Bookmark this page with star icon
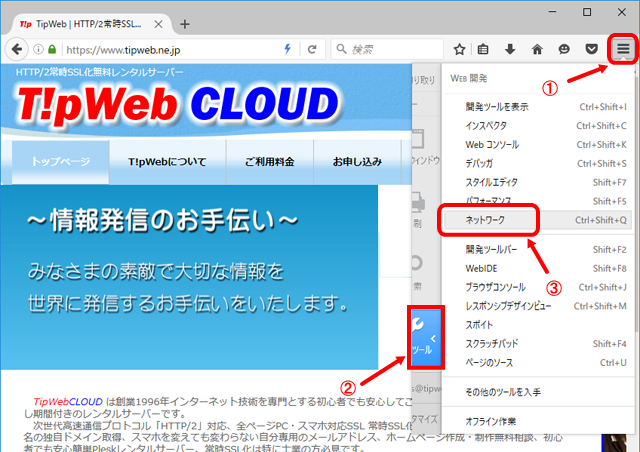Screen dimensions: 640x452 460,49
